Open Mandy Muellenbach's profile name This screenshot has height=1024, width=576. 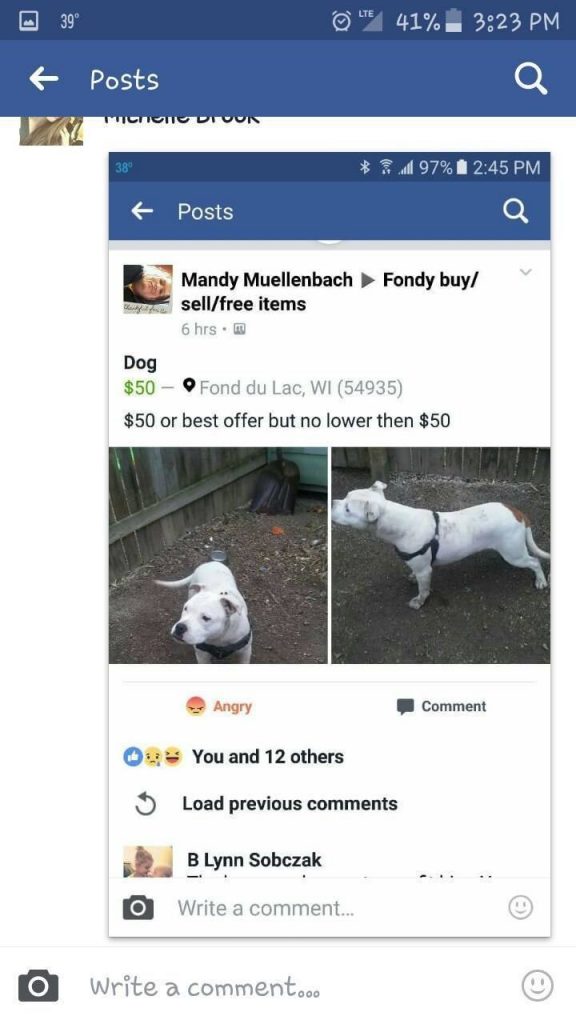(x=266, y=280)
